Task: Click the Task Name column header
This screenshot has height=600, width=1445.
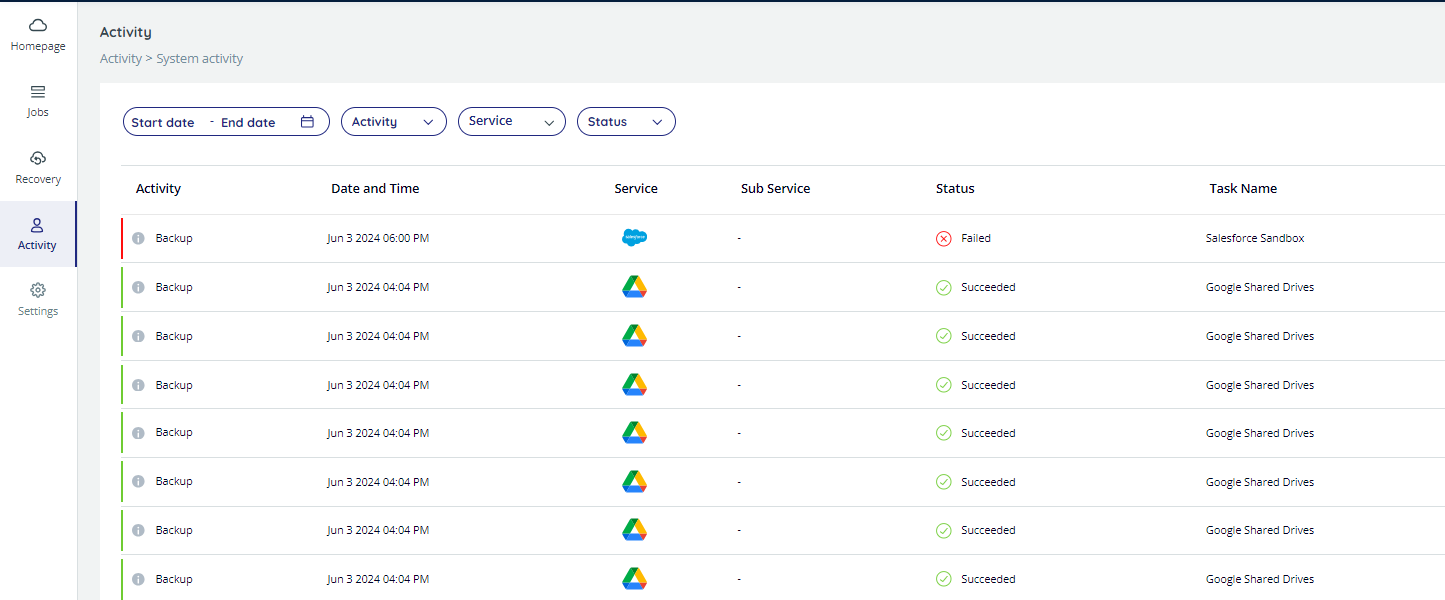Action: point(1243,189)
